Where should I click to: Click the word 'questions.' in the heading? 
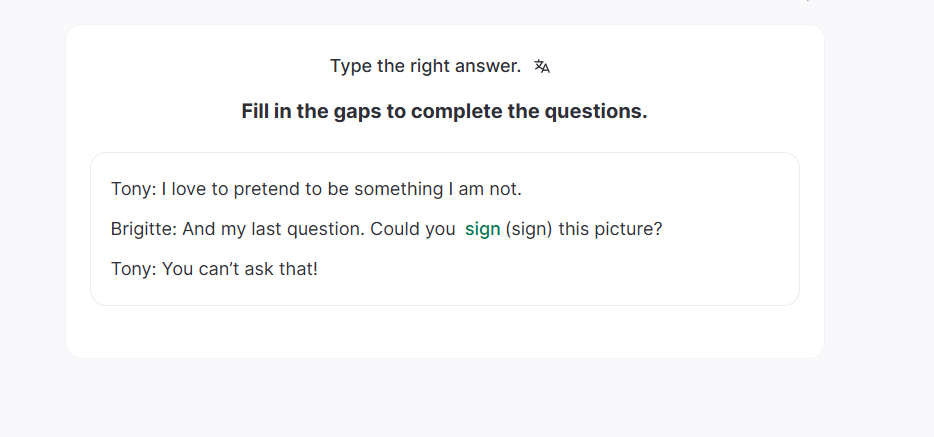coord(596,111)
